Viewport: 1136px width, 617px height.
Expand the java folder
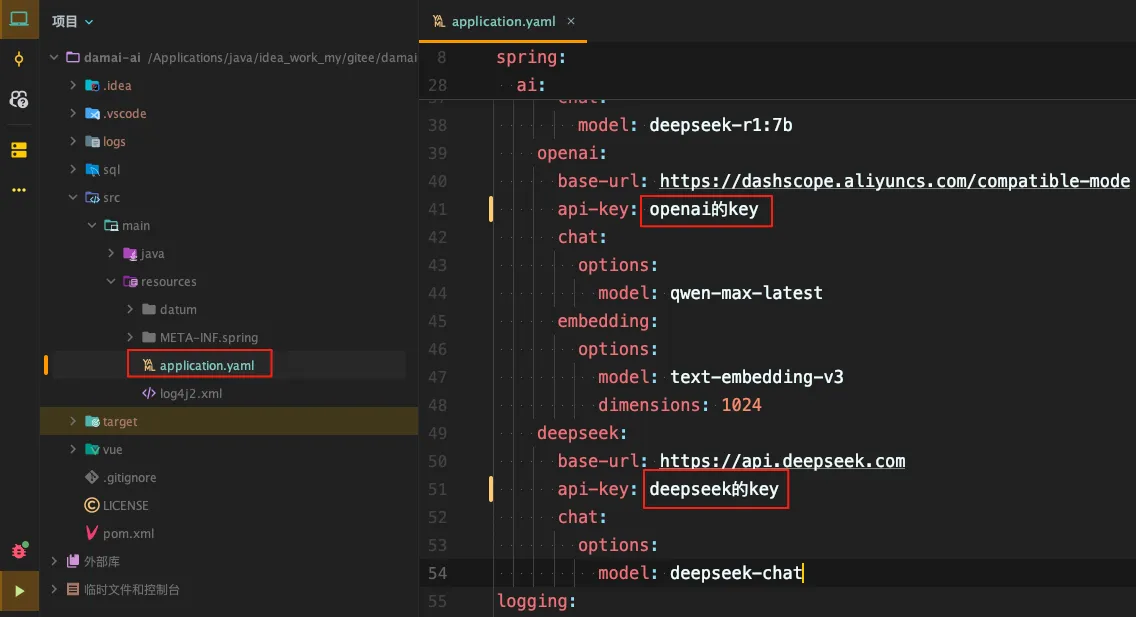[x=111, y=254]
